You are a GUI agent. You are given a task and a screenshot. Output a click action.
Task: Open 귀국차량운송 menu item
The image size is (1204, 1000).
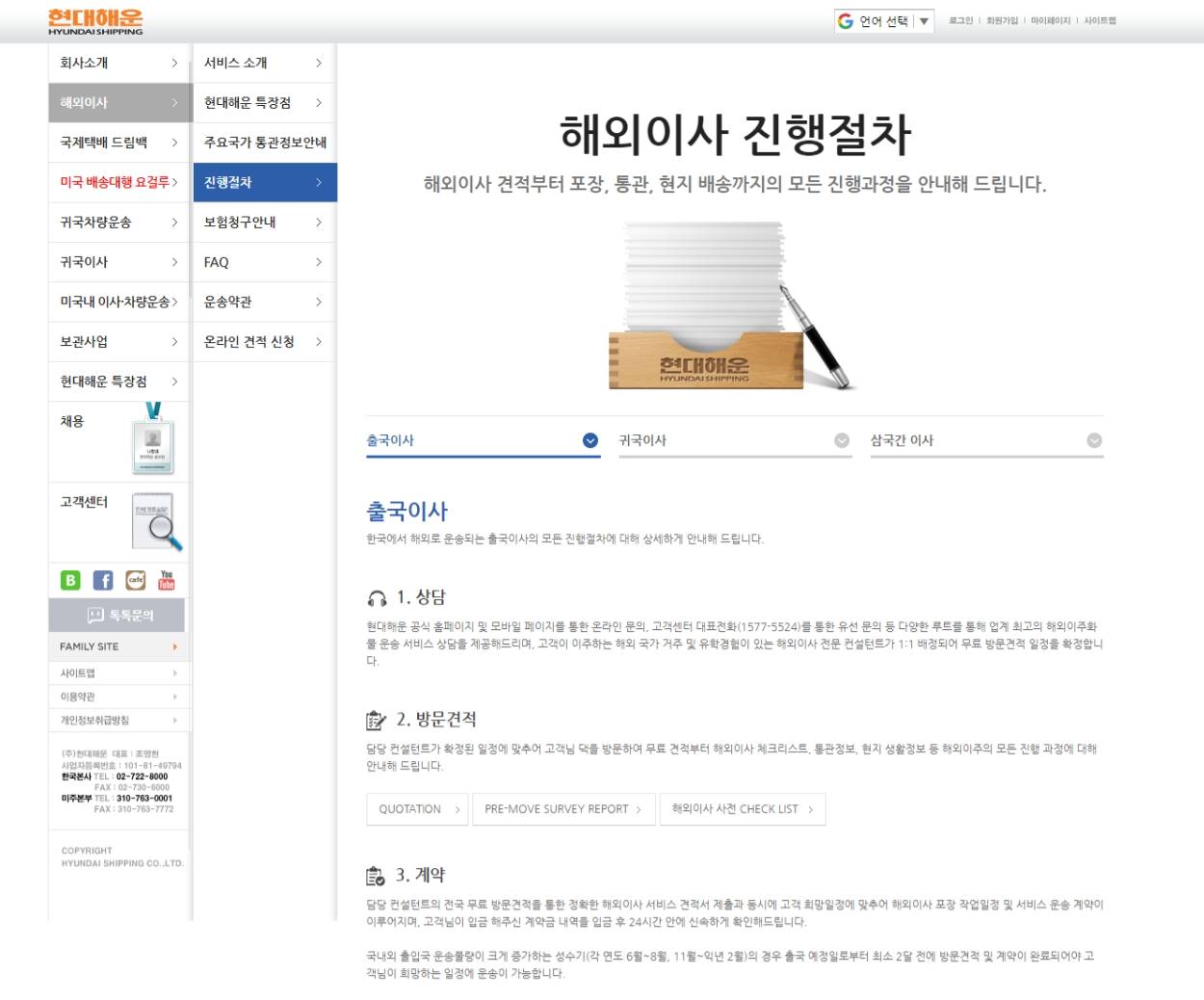pos(118,222)
